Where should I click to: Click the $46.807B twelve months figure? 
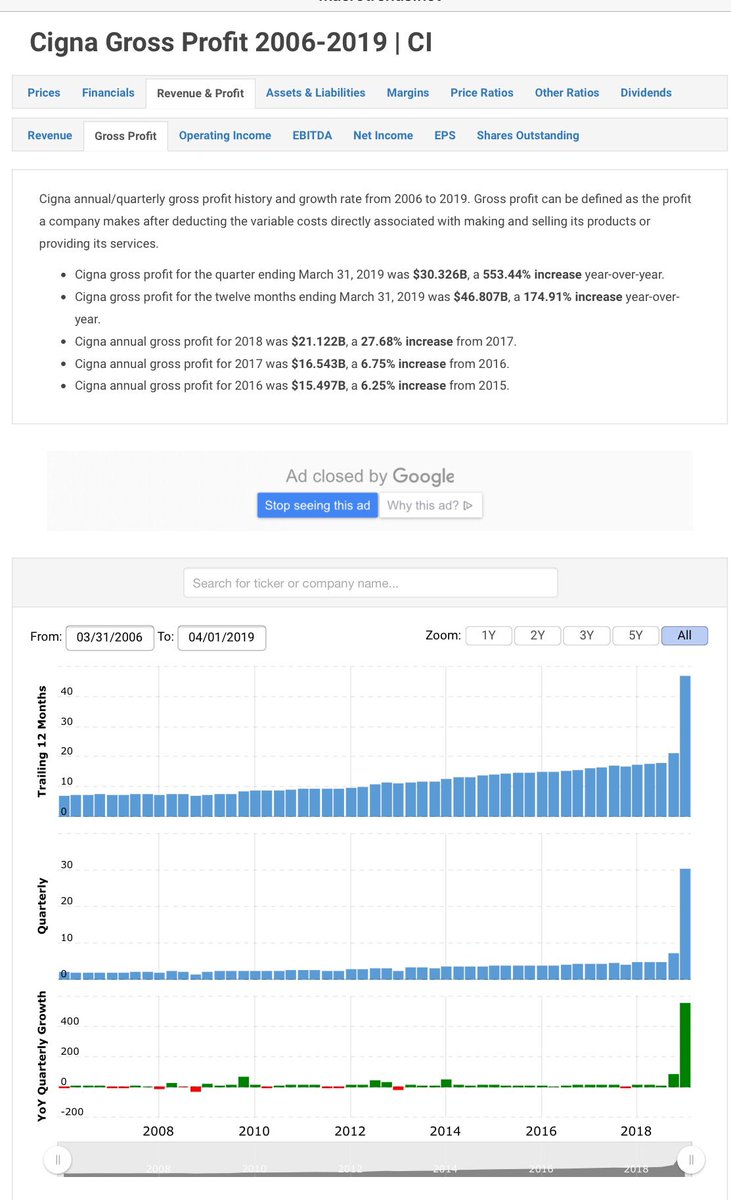481,297
